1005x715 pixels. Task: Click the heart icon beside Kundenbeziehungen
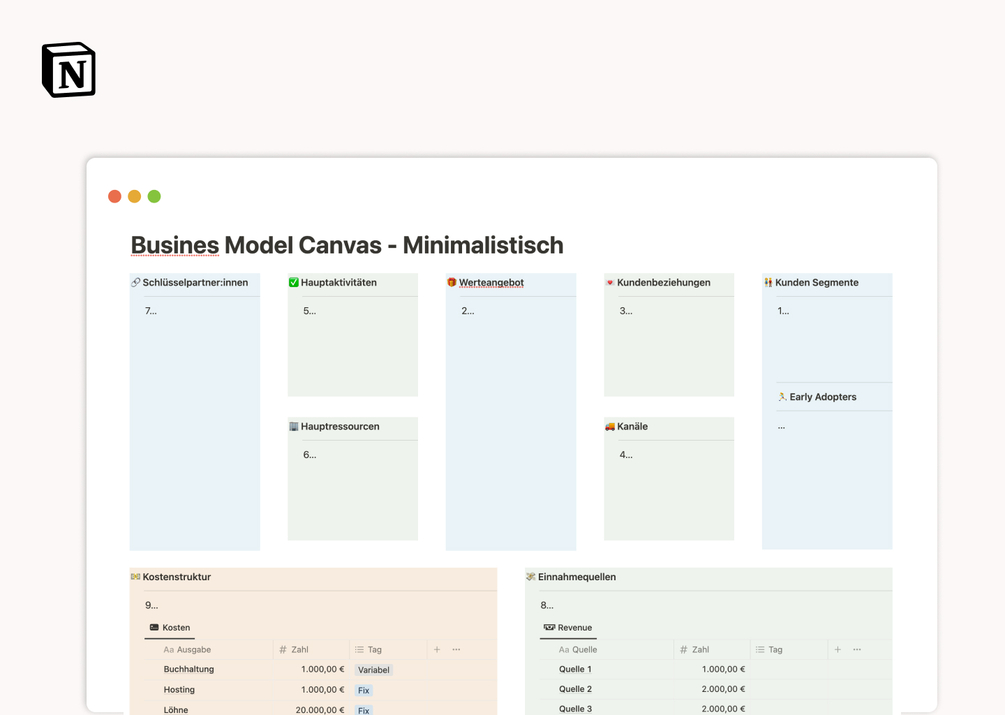click(x=610, y=283)
